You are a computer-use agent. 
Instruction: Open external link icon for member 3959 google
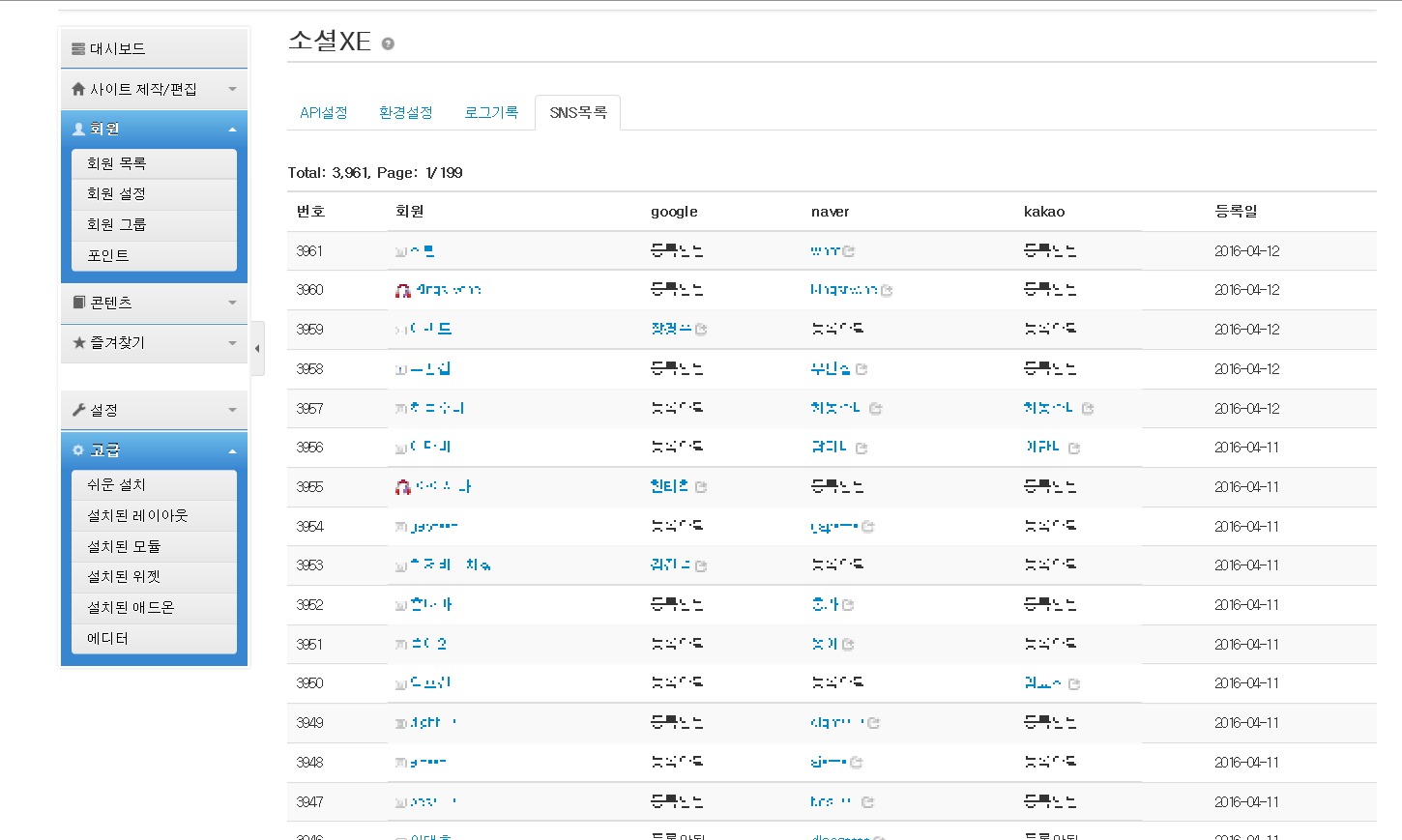pos(701,330)
